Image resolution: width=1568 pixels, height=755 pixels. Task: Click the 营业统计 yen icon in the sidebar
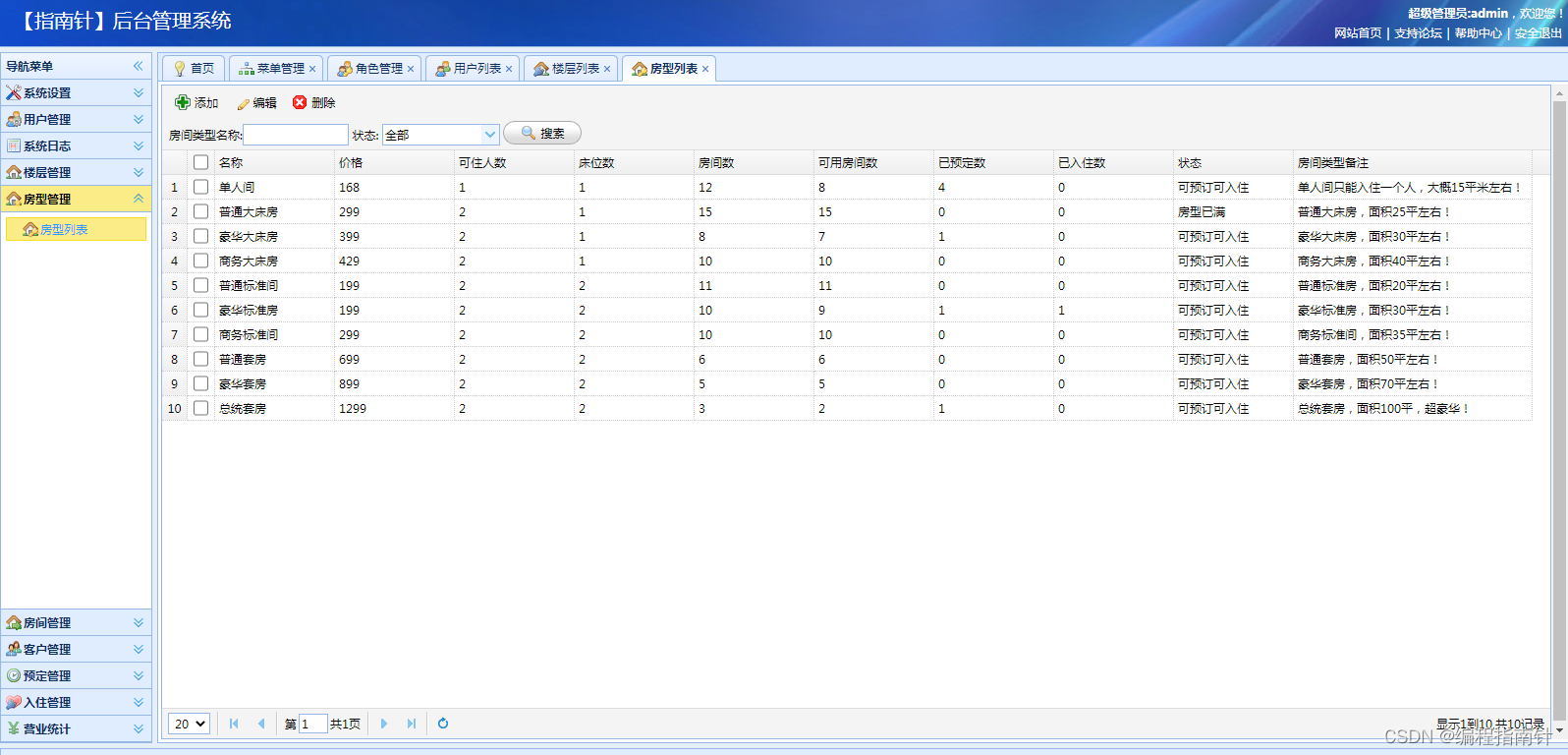[x=14, y=728]
